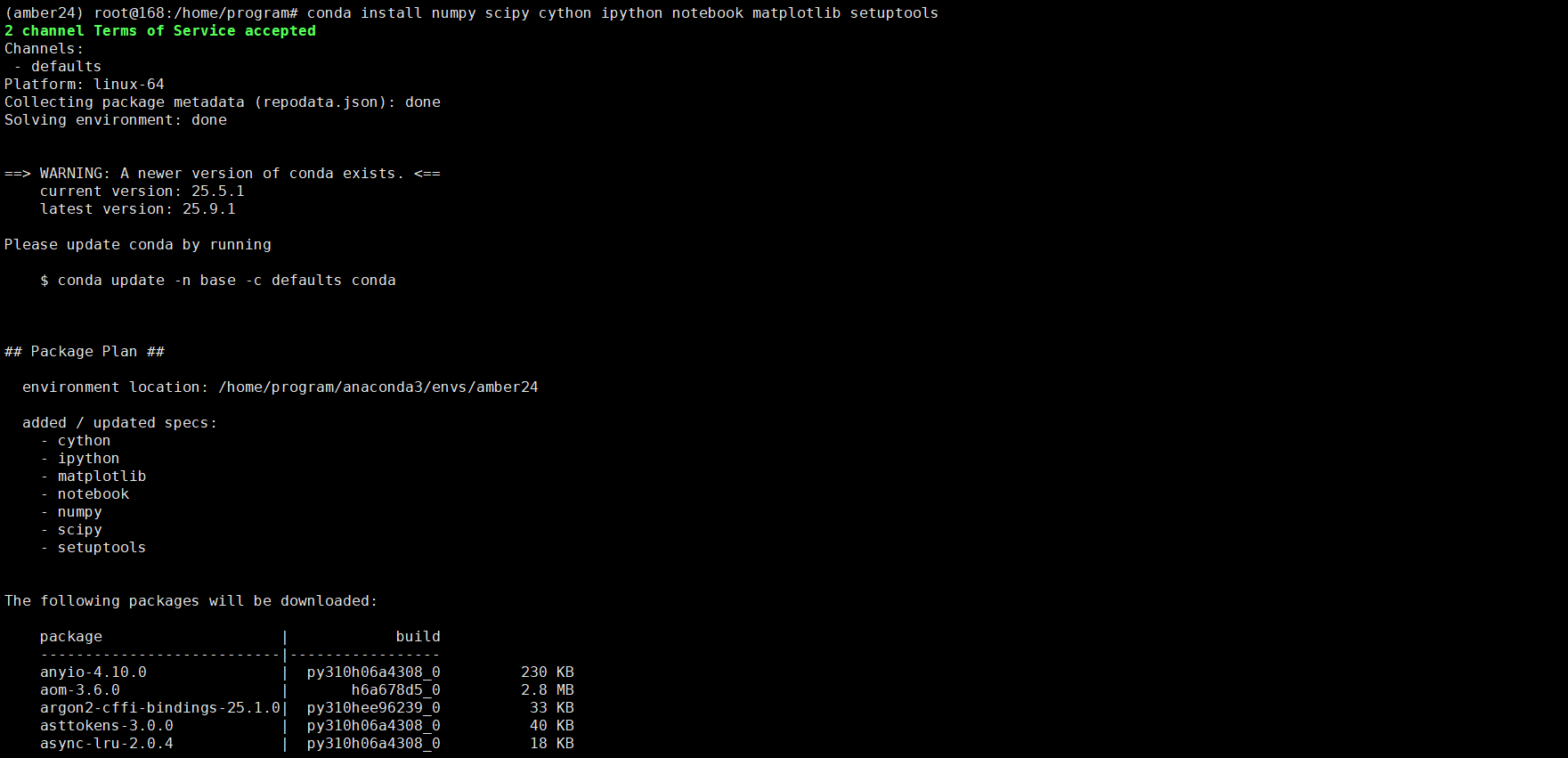Click the 'Channels:' line
Viewport: 1568px width, 758px height.
point(45,49)
